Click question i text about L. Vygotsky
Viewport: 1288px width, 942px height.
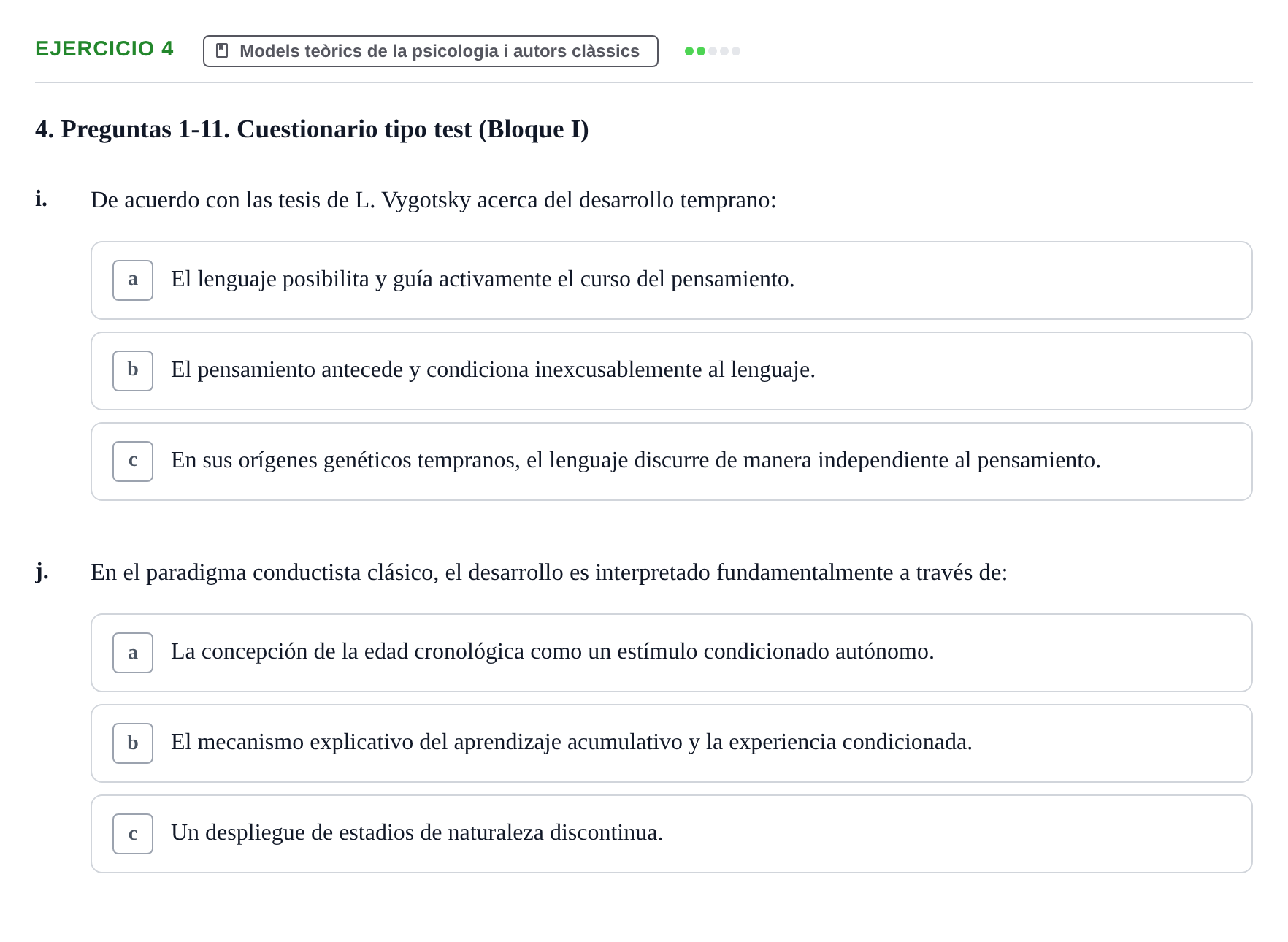point(434,200)
